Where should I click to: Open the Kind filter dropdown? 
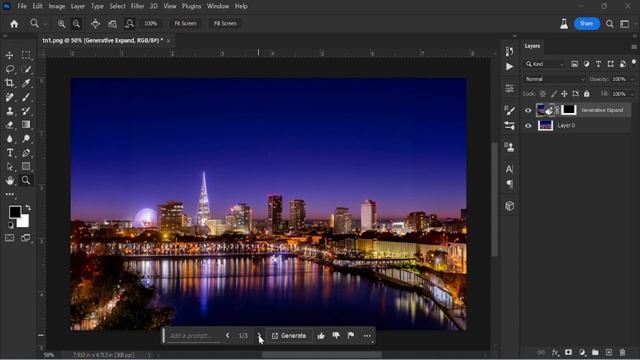coord(545,64)
